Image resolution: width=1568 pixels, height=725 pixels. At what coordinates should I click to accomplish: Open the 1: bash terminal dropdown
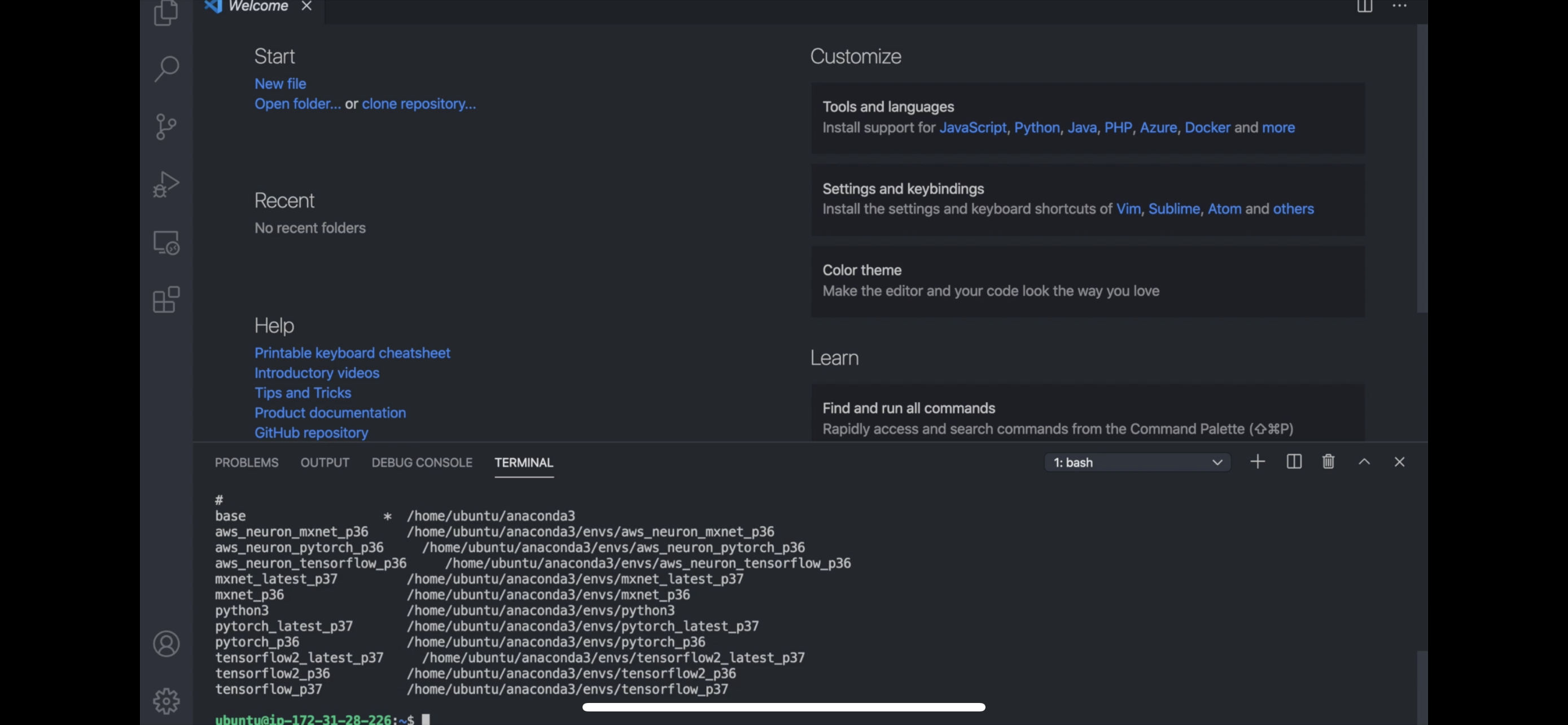[x=1138, y=462]
